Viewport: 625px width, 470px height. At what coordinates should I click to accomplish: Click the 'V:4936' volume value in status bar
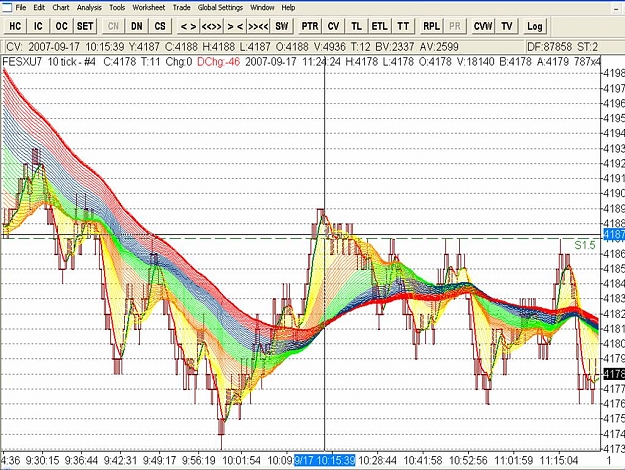coord(330,47)
